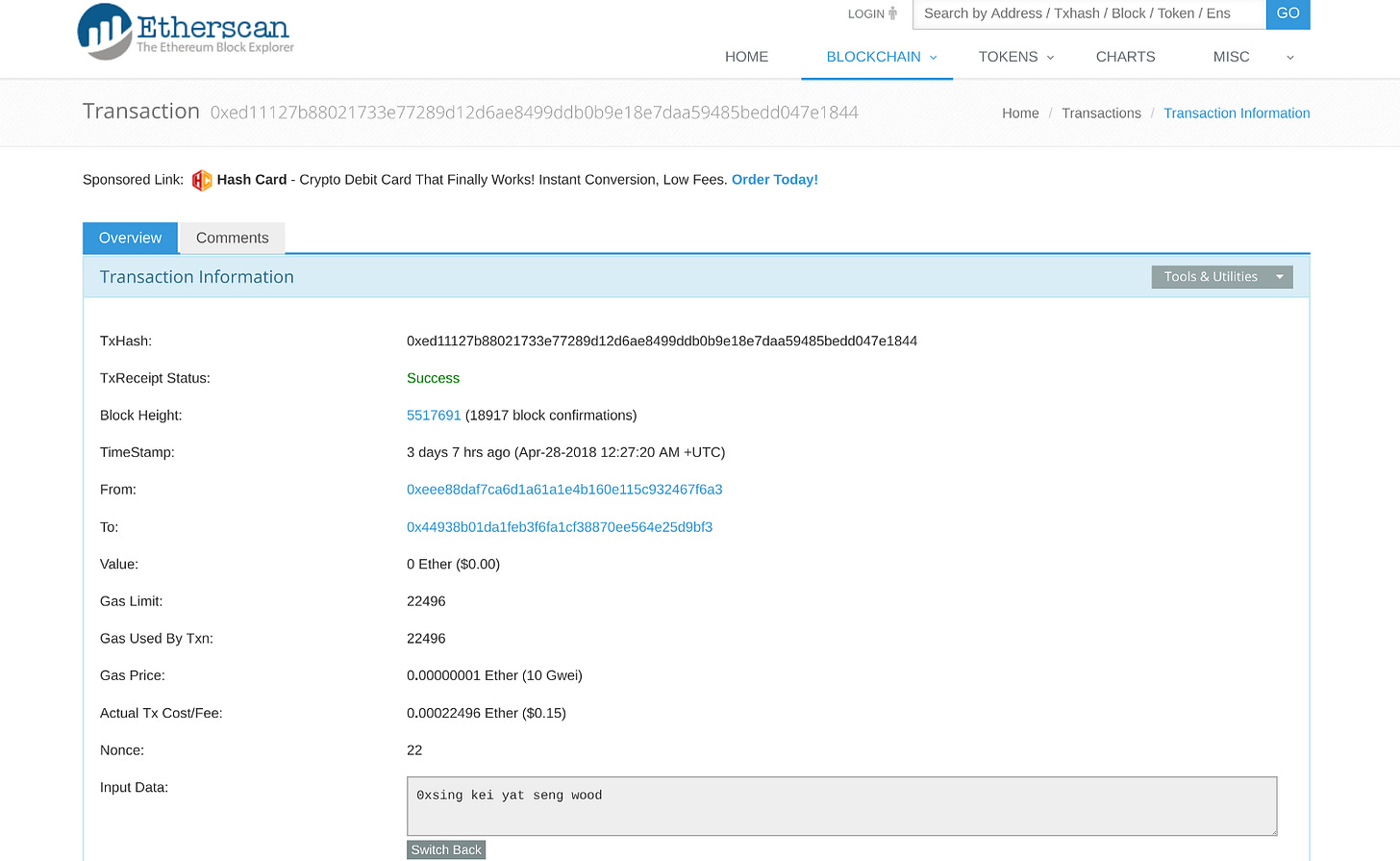Click the Hash Card sponsor name

252,180
